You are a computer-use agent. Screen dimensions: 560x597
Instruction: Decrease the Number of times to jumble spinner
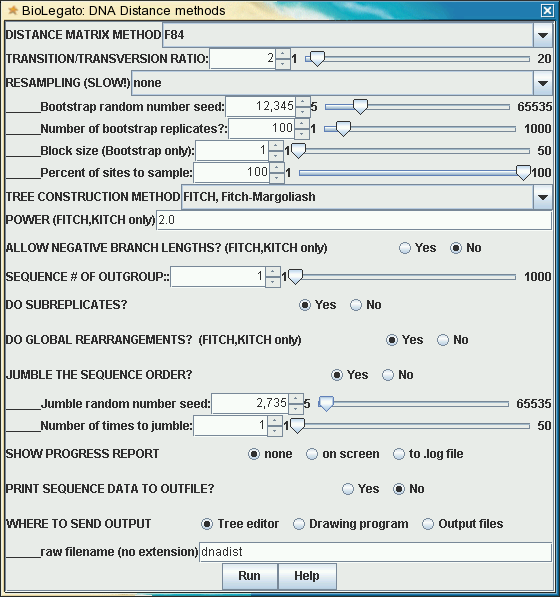[275, 431]
